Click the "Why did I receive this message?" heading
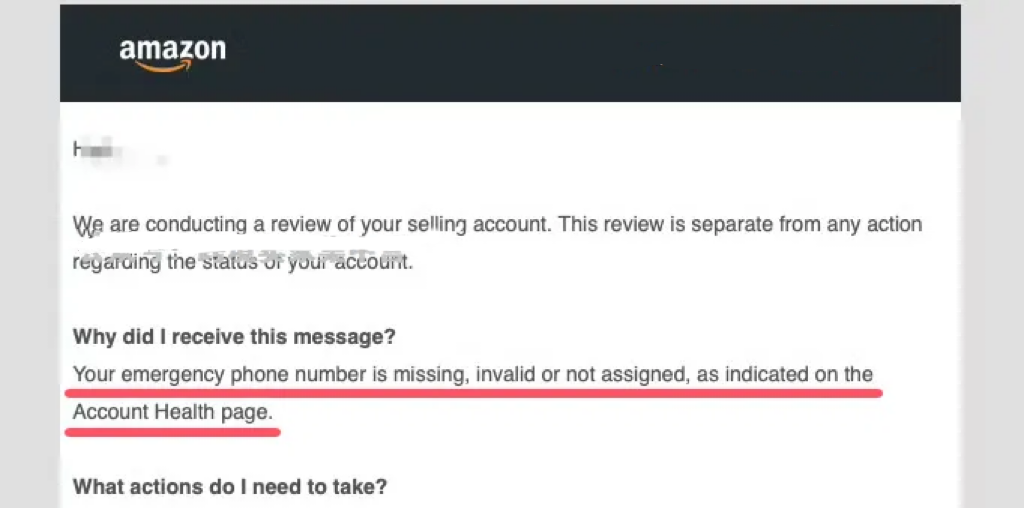The image size is (1024, 508). coord(235,337)
